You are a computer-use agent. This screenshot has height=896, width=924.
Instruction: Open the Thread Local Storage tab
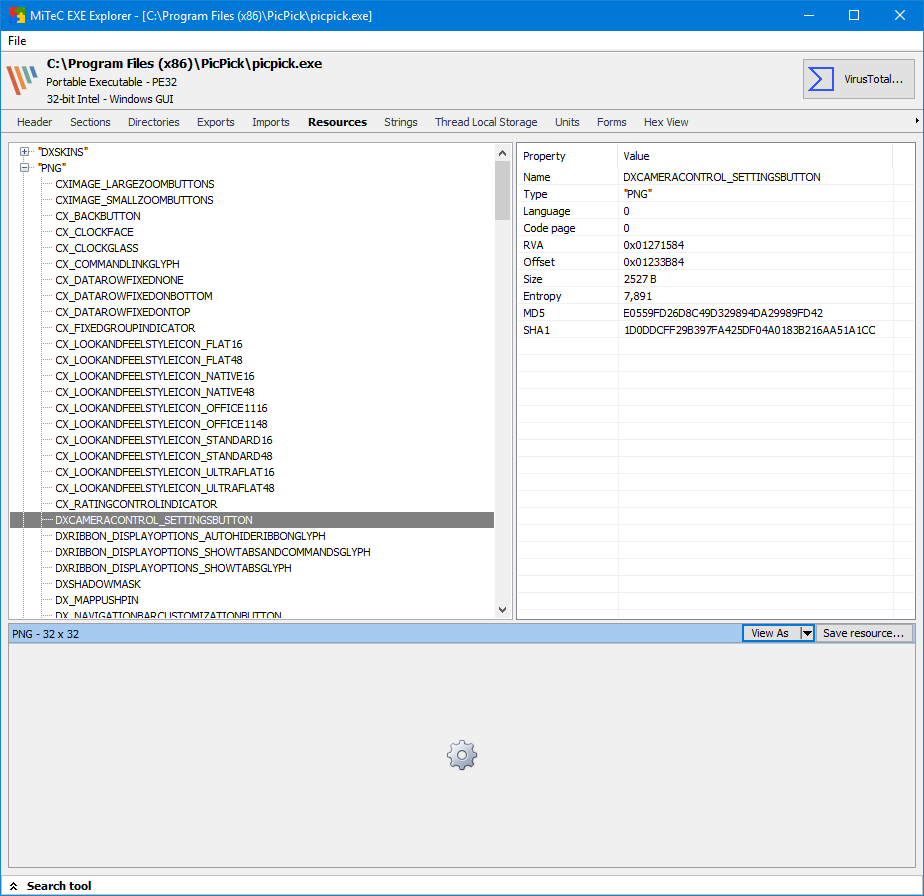[486, 122]
